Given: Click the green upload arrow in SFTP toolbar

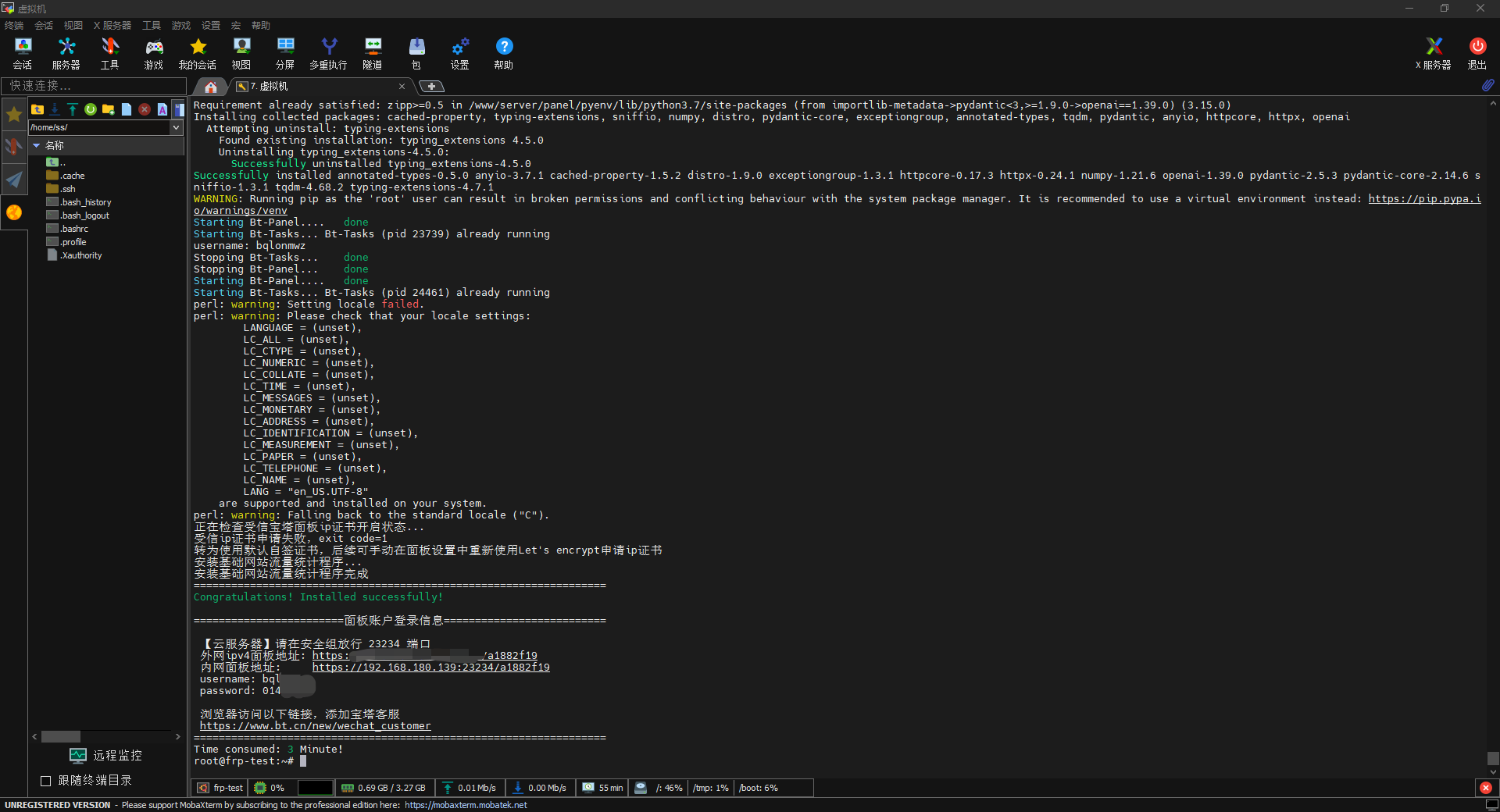Looking at the screenshot, I should (x=73, y=109).
